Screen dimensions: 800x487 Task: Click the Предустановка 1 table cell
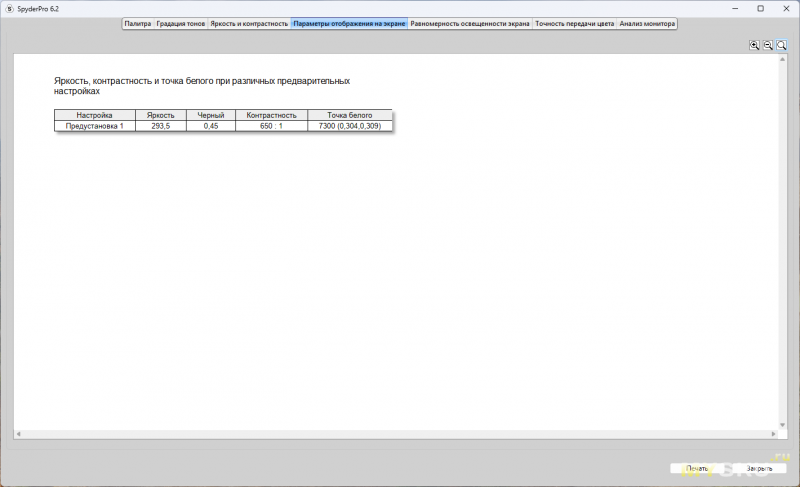tap(94, 126)
